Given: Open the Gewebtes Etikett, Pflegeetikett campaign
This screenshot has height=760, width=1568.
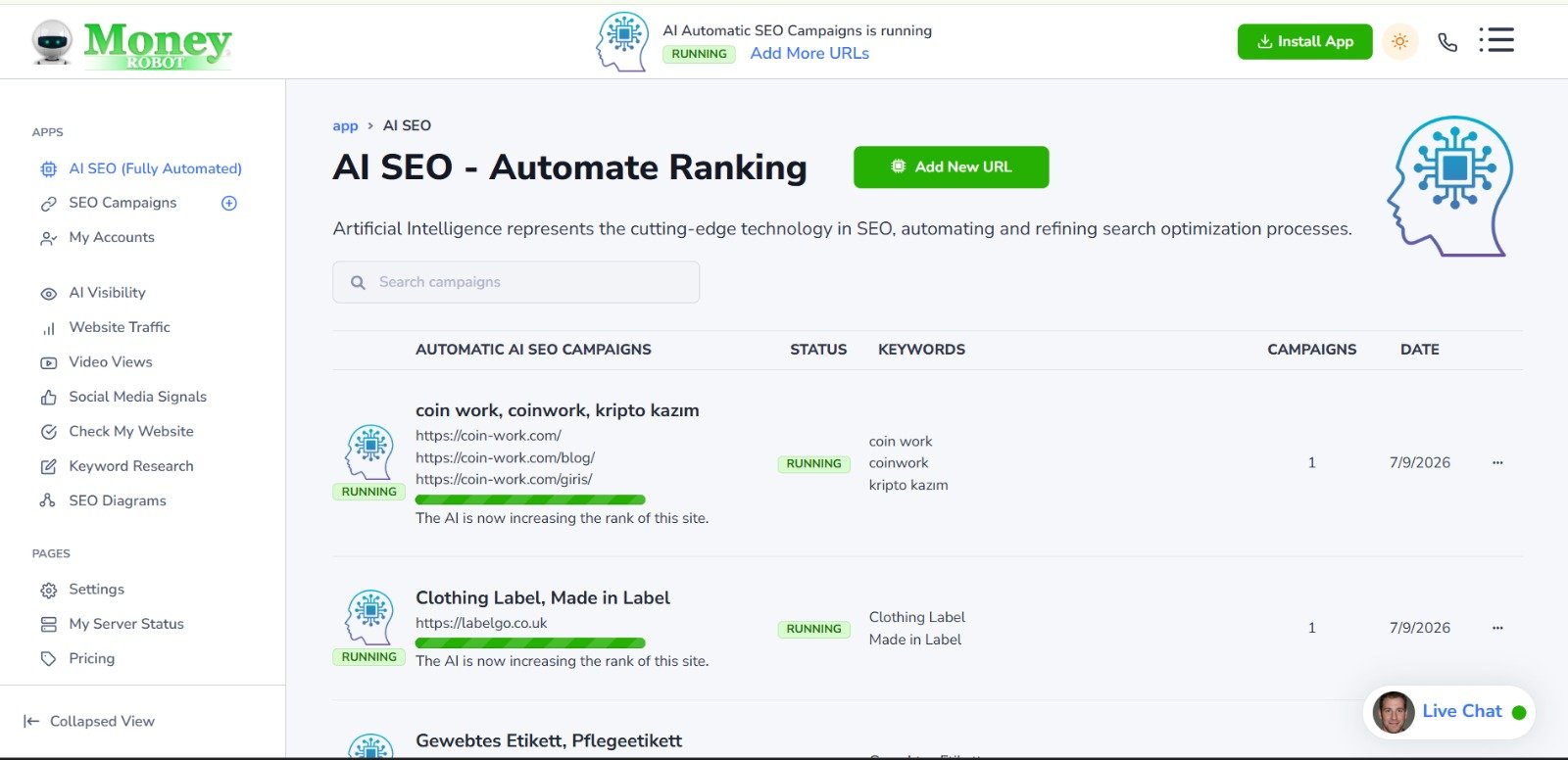Looking at the screenshot, I should tap(549, 740).
